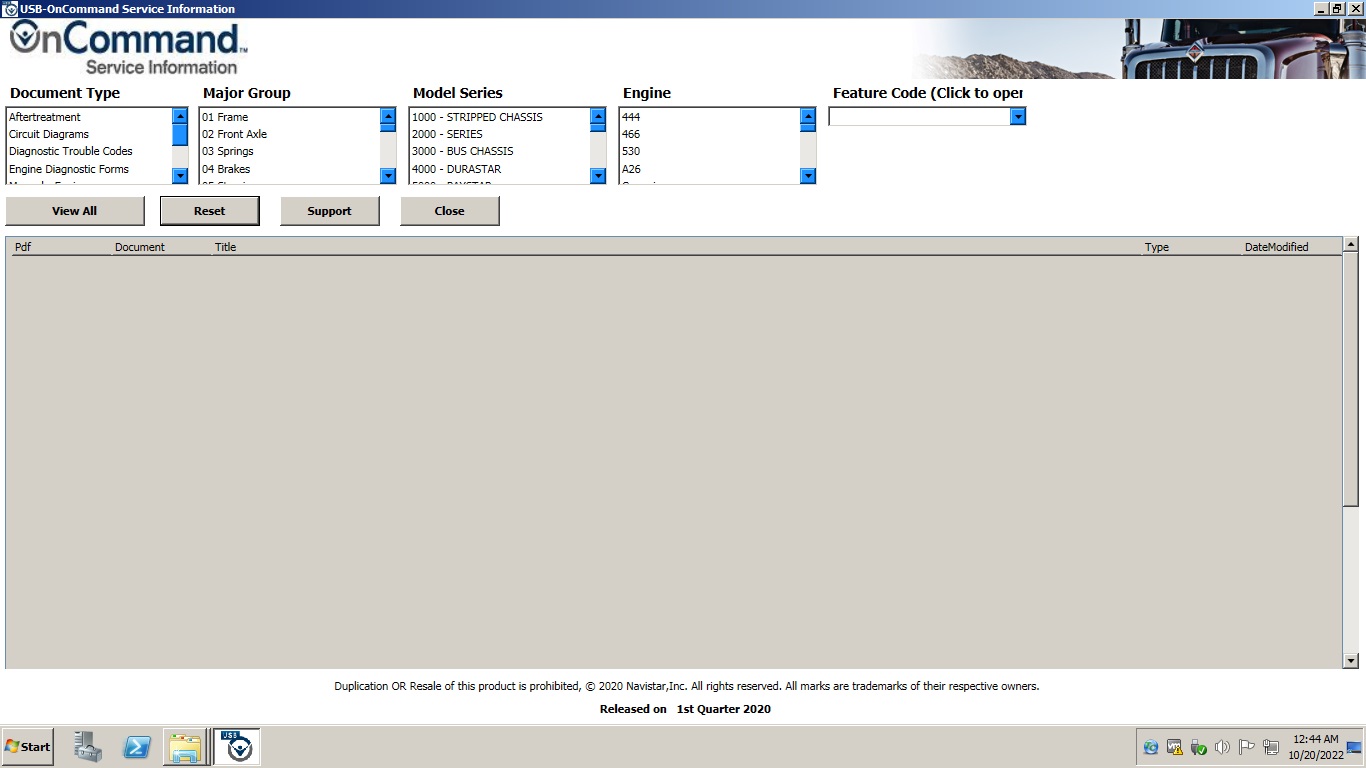Viewport: 1366px width, 768px height.
Task: Click the Document Type scrollbar thumb
Action: [180, 135]
